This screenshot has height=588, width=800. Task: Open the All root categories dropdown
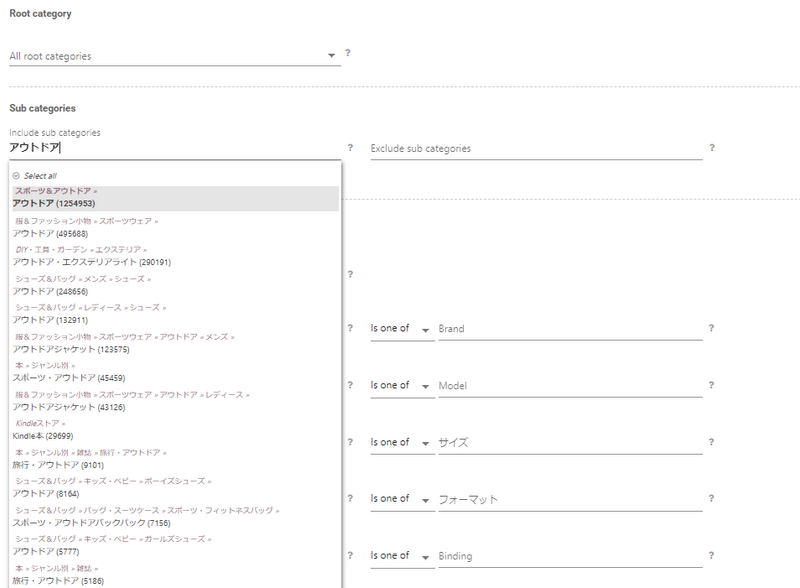pos(174,56)
